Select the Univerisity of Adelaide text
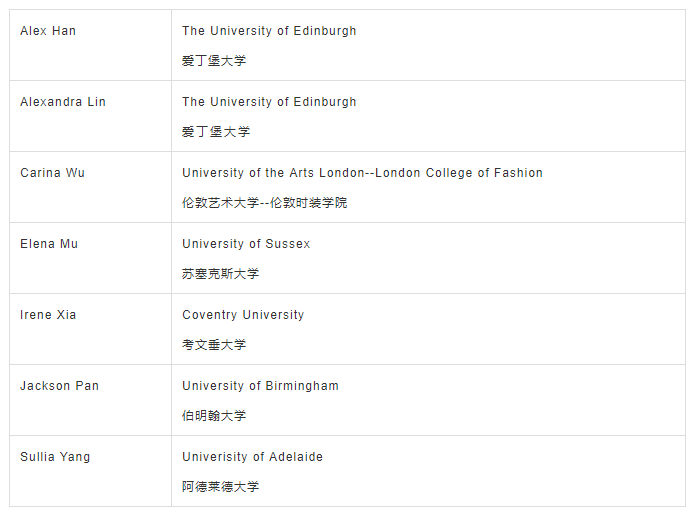The image size is (697, 515). pyautogui.click(x=252, y=457)
